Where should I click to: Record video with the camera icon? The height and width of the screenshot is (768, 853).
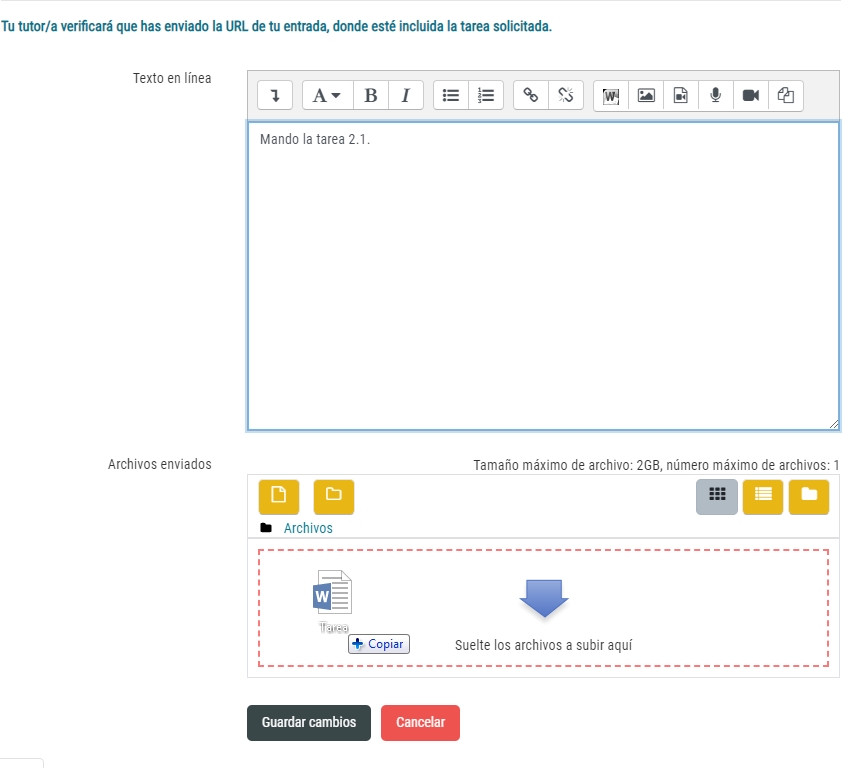point(751,95)
